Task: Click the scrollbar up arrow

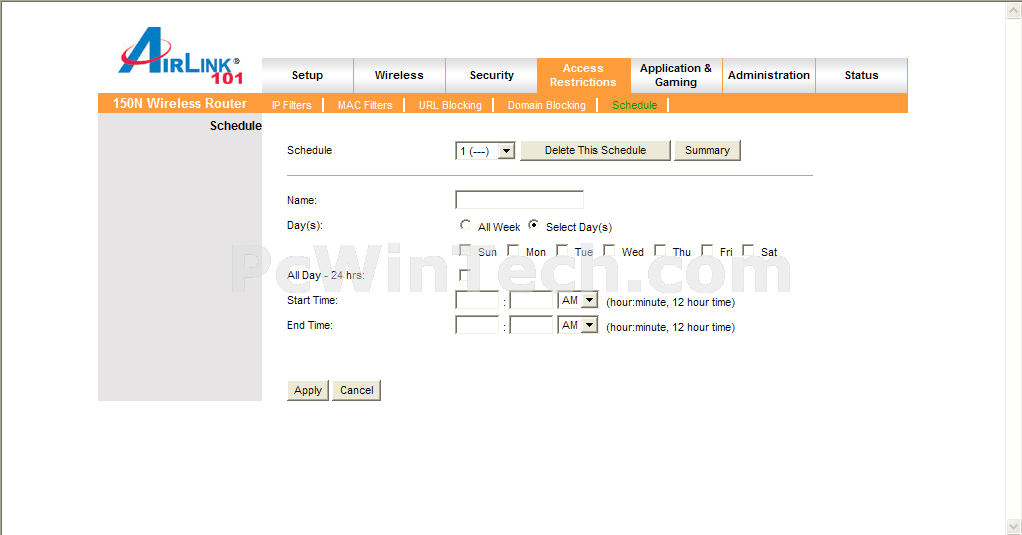Action: [1014, 10]
